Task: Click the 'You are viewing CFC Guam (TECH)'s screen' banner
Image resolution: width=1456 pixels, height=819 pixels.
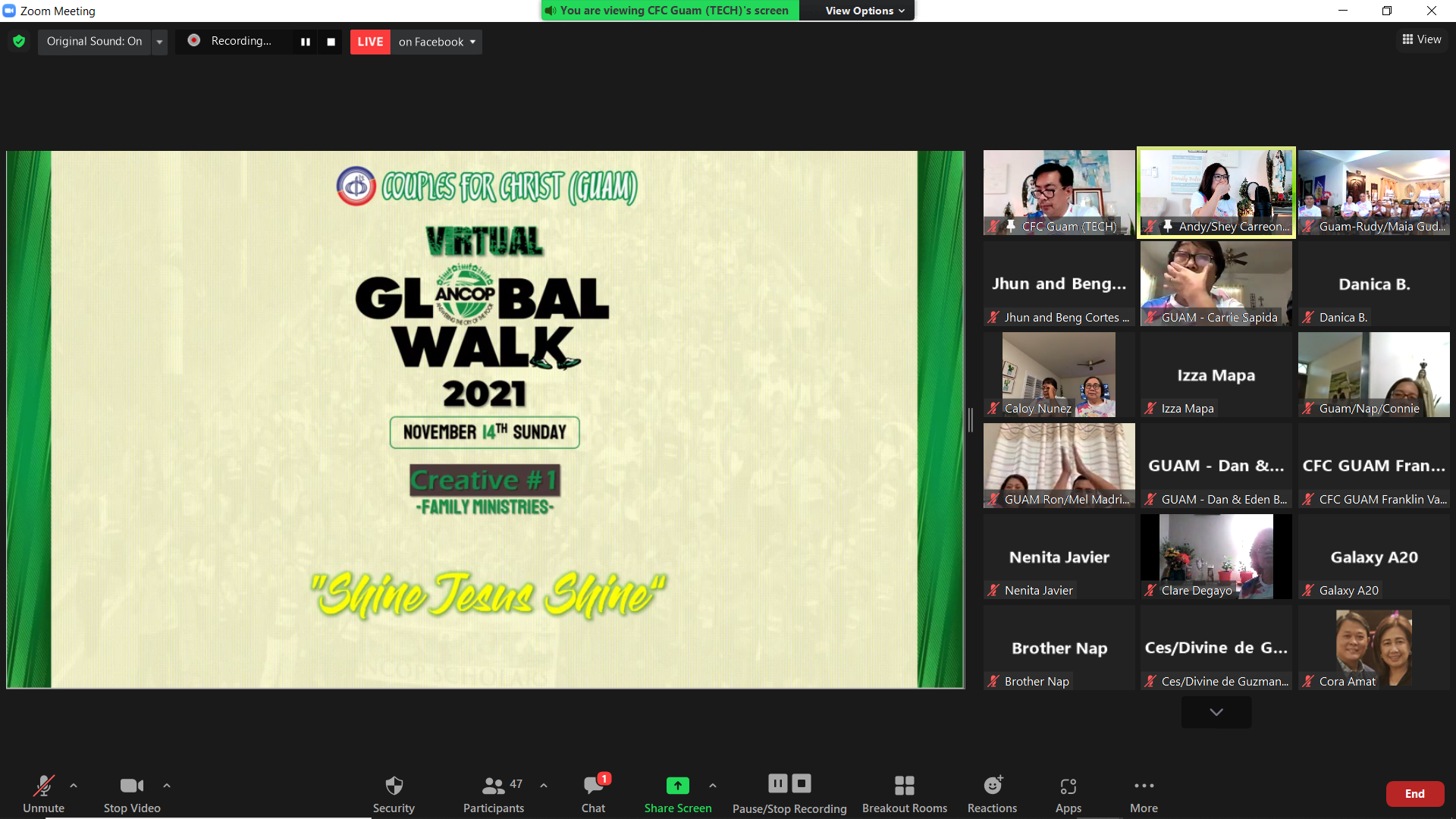Action: pos(670,11)
